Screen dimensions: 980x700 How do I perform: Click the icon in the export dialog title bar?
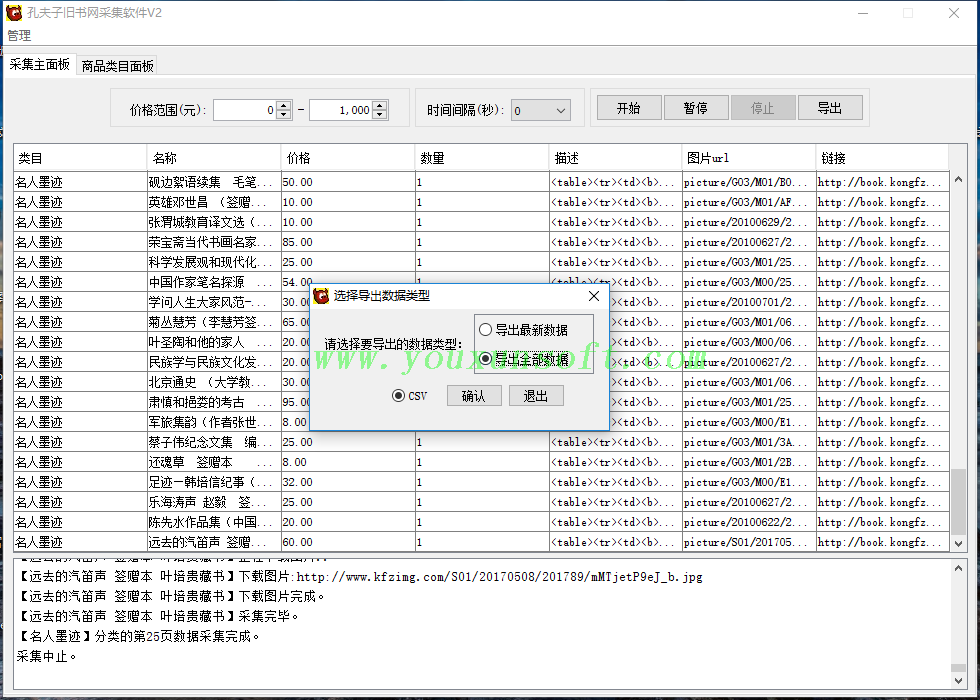pos(321,296)
